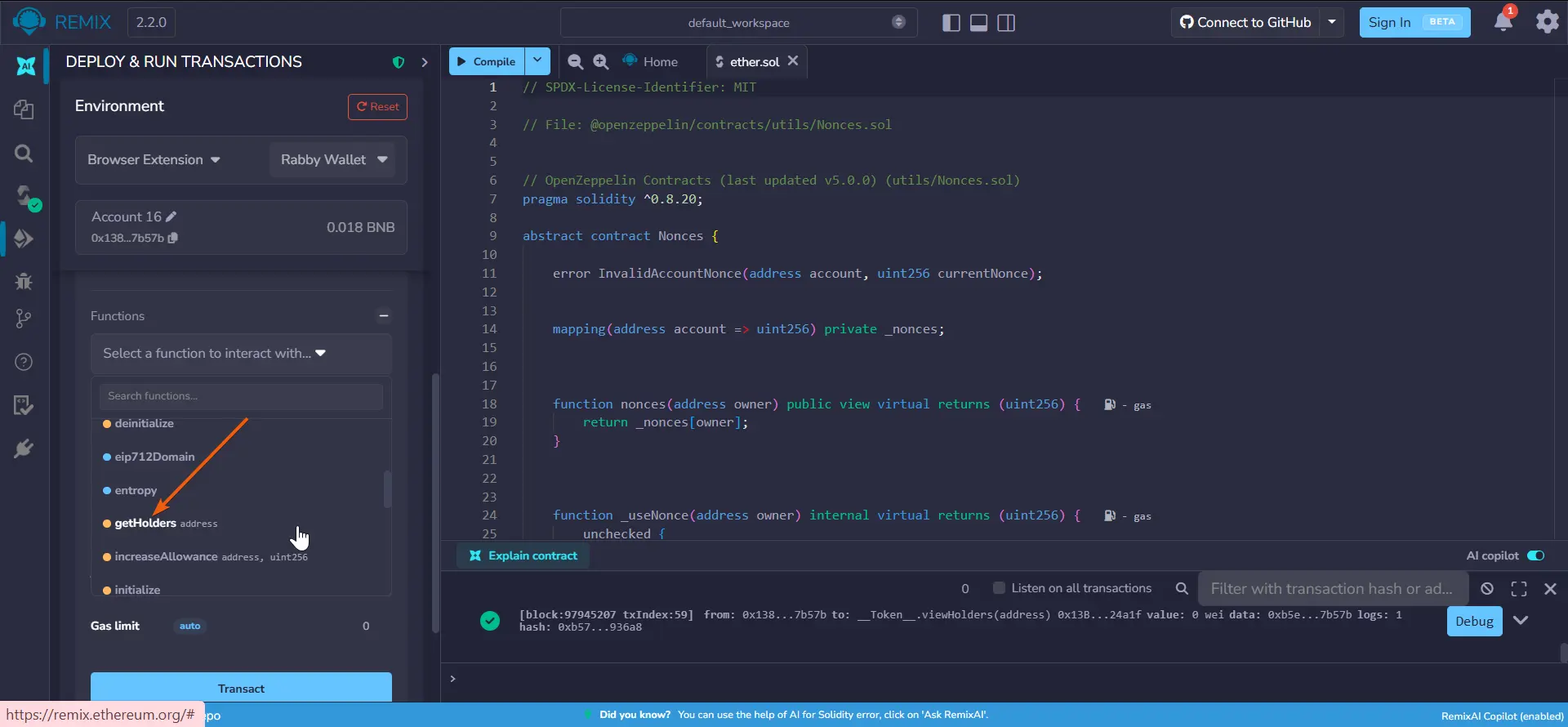Image resolution: width=1568 pixels, height=727 pixels.
Task: Open the Debugger bug icon in sidebar
Action: click(x=24, y=282)
